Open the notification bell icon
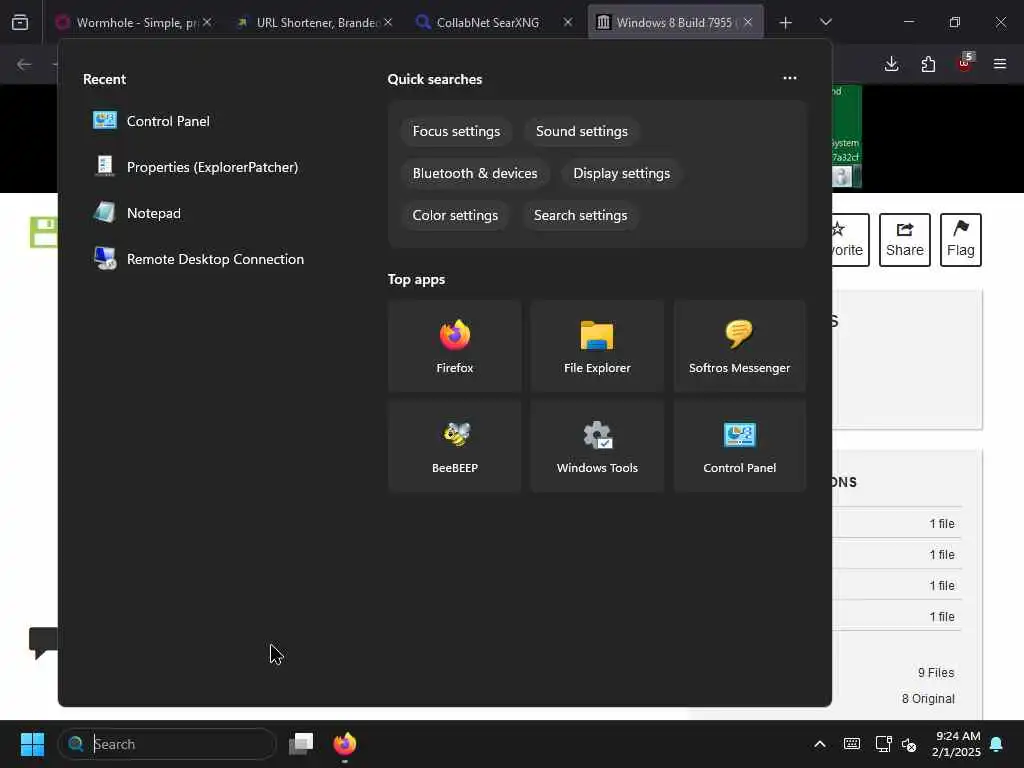 coord(997,744)
